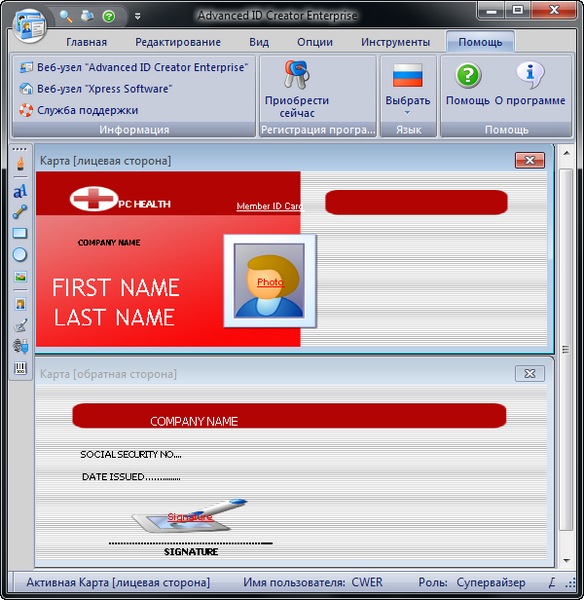Select the Image tool
The width and height of the screenshot is (584, 600).
(x=20, y=276)
